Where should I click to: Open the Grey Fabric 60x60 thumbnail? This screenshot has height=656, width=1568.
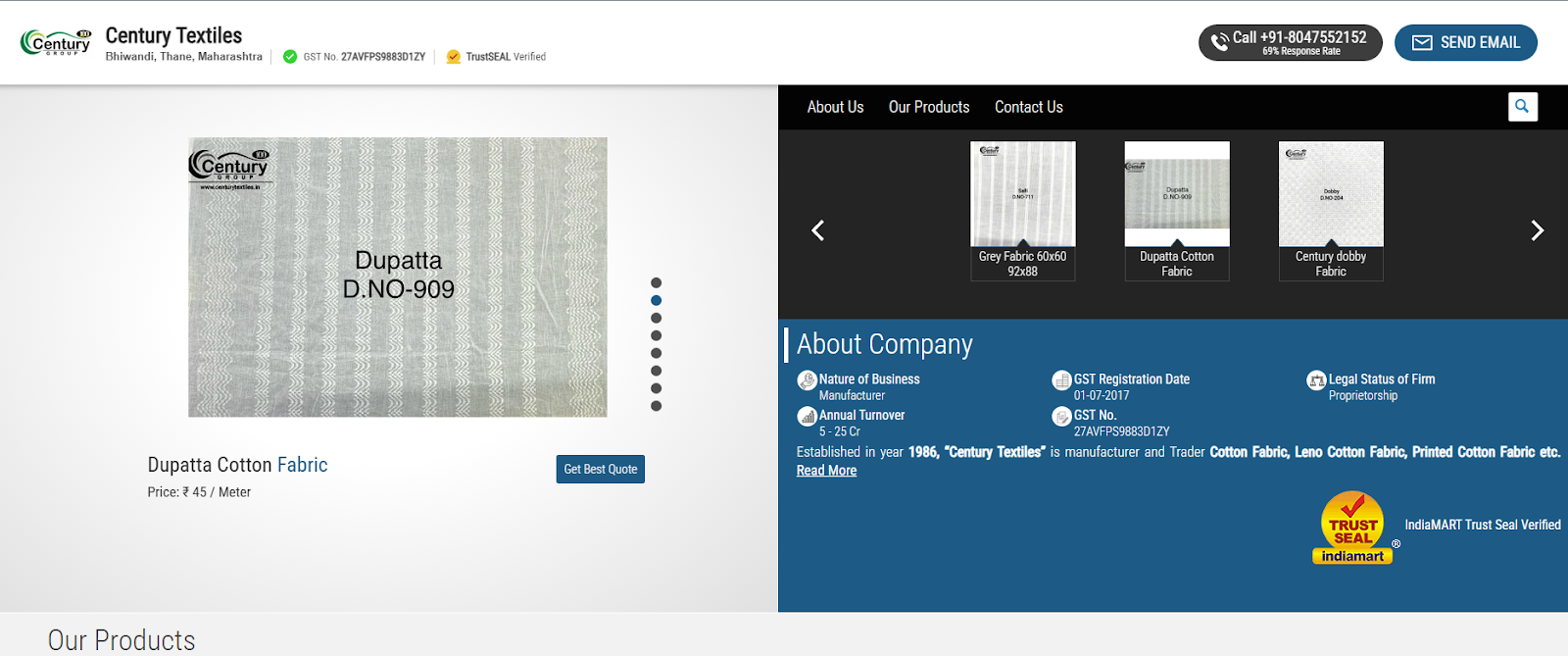[x=1022, y=195]
